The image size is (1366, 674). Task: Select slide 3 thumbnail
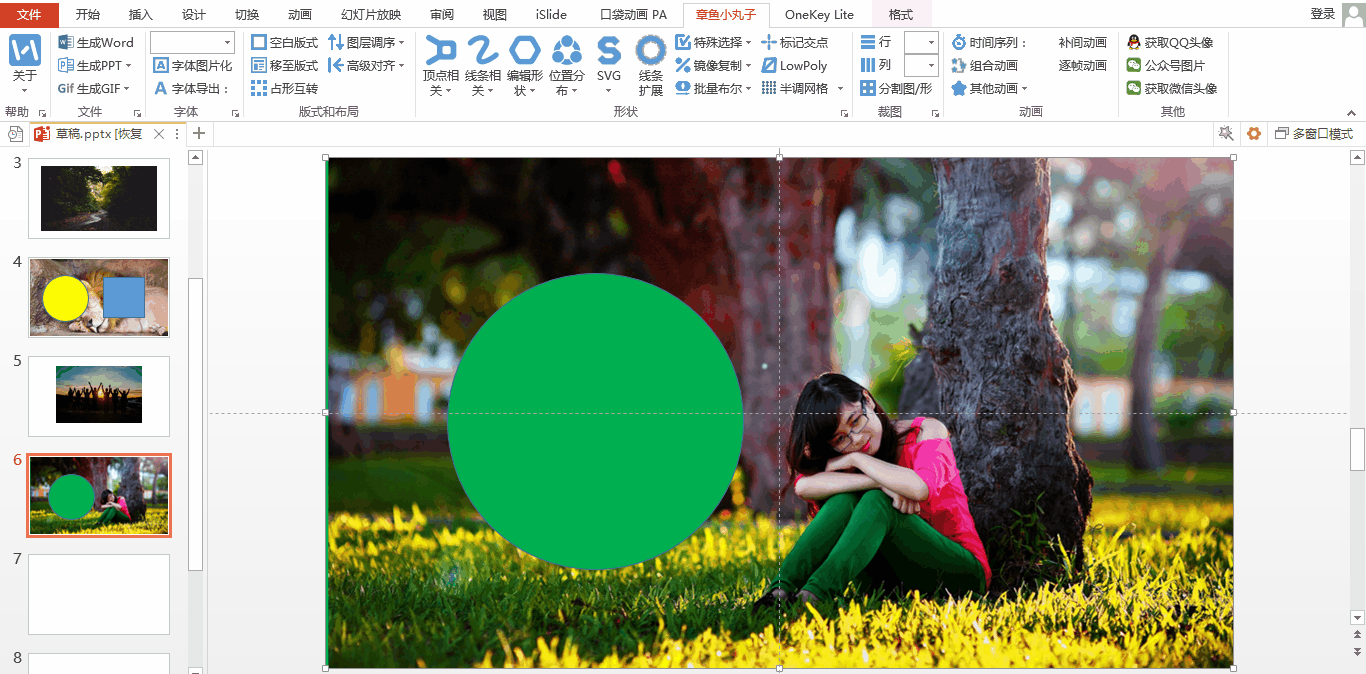99,198
